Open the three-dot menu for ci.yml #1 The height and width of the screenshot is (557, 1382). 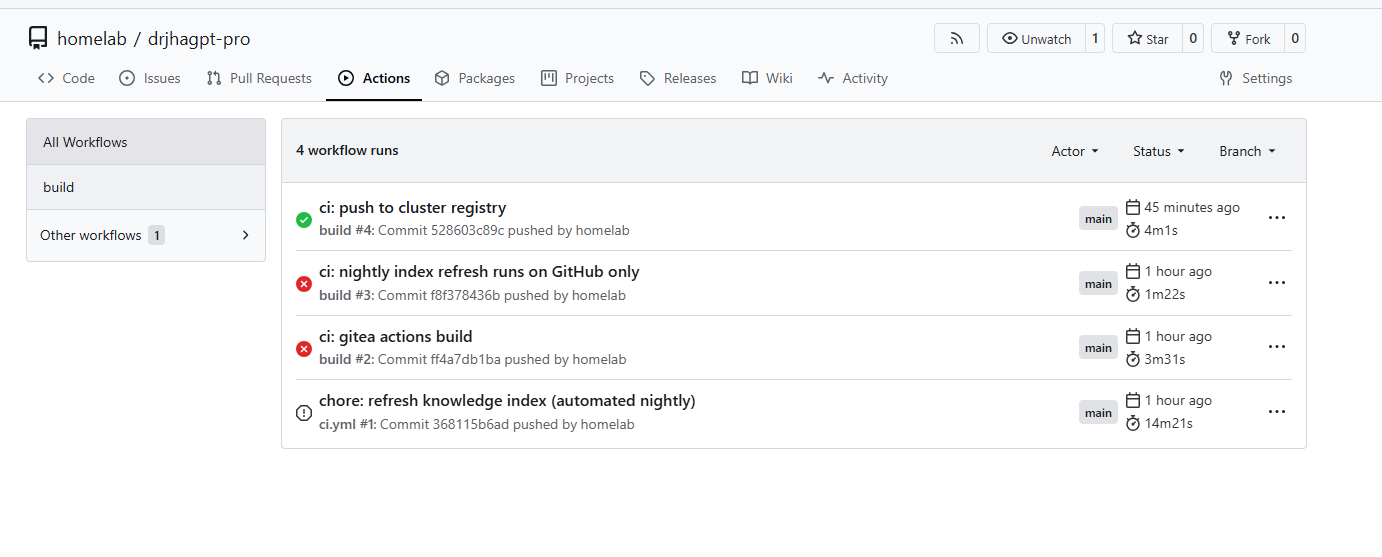1276,412
